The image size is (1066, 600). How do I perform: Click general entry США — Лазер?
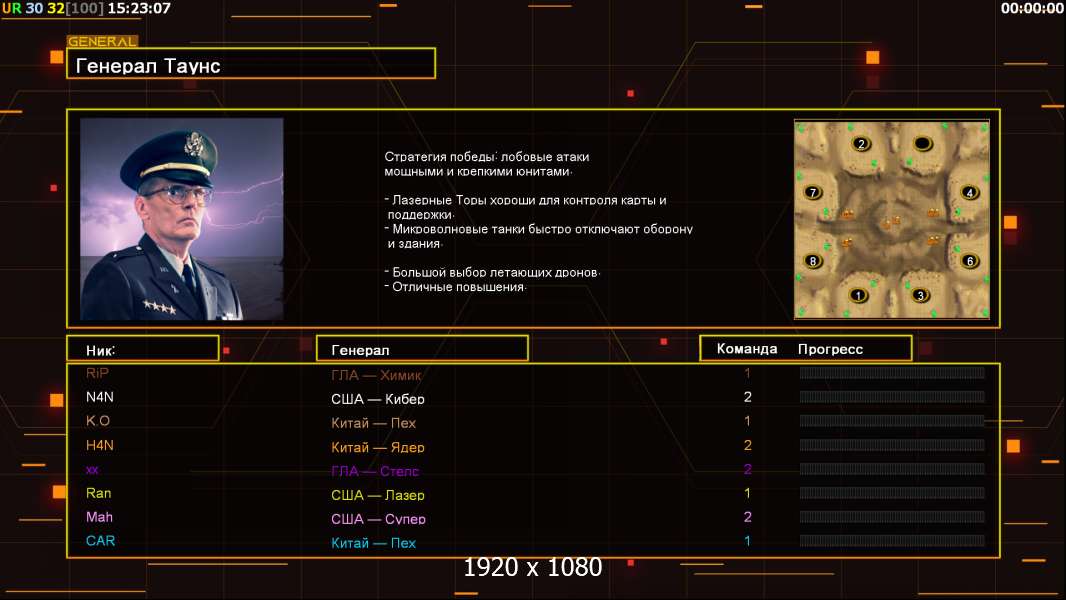(x=378, y=495)
